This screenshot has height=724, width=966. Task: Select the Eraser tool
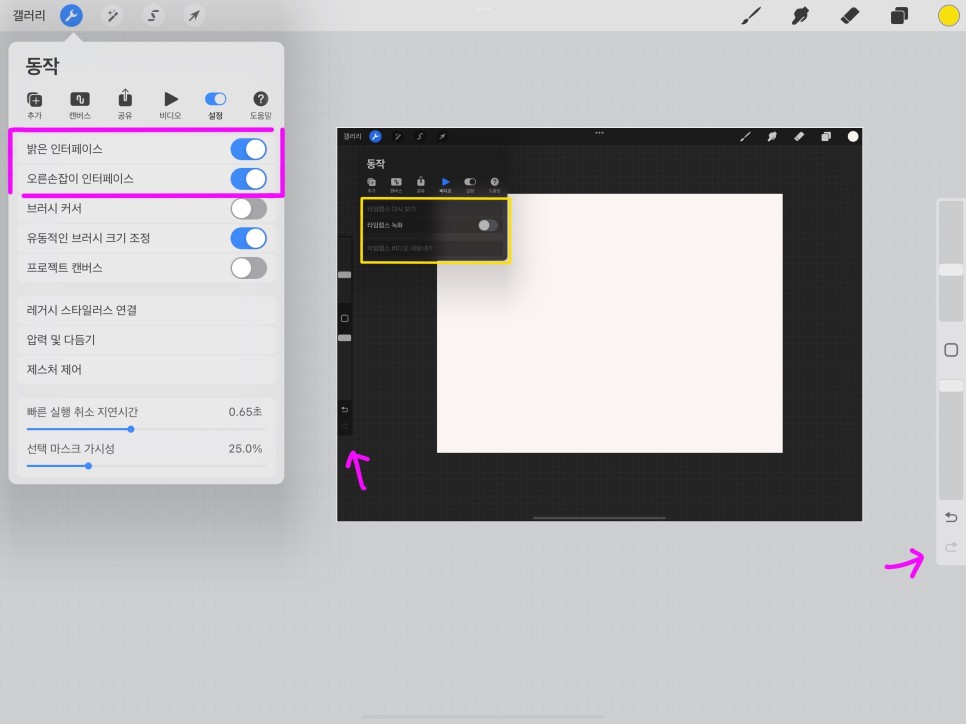click(850, 15)
